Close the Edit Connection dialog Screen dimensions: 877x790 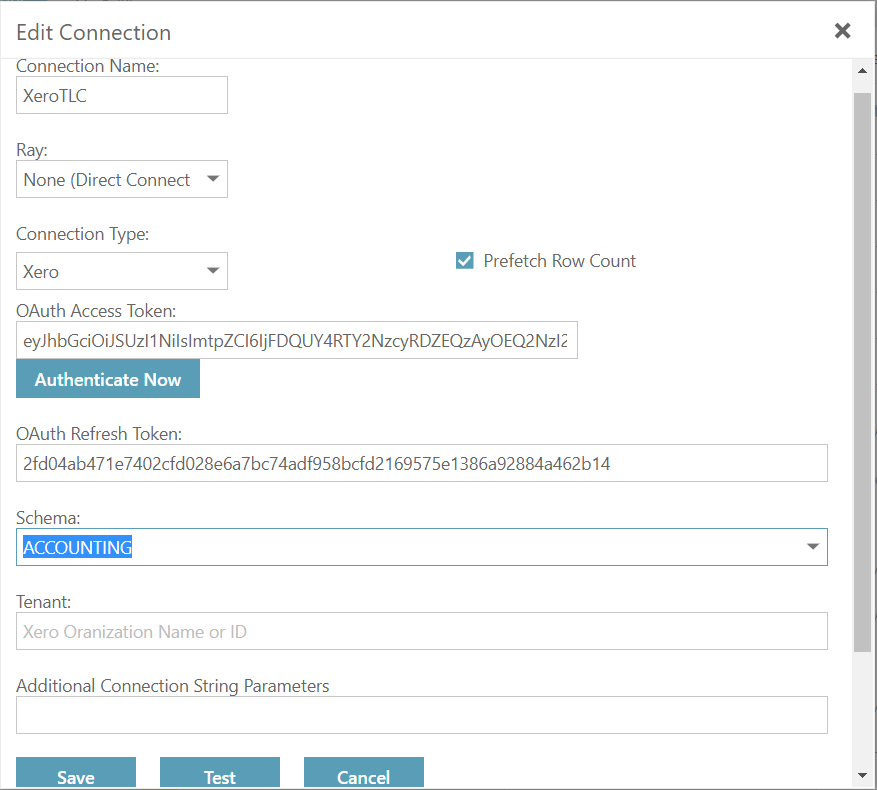click(842, 31)
